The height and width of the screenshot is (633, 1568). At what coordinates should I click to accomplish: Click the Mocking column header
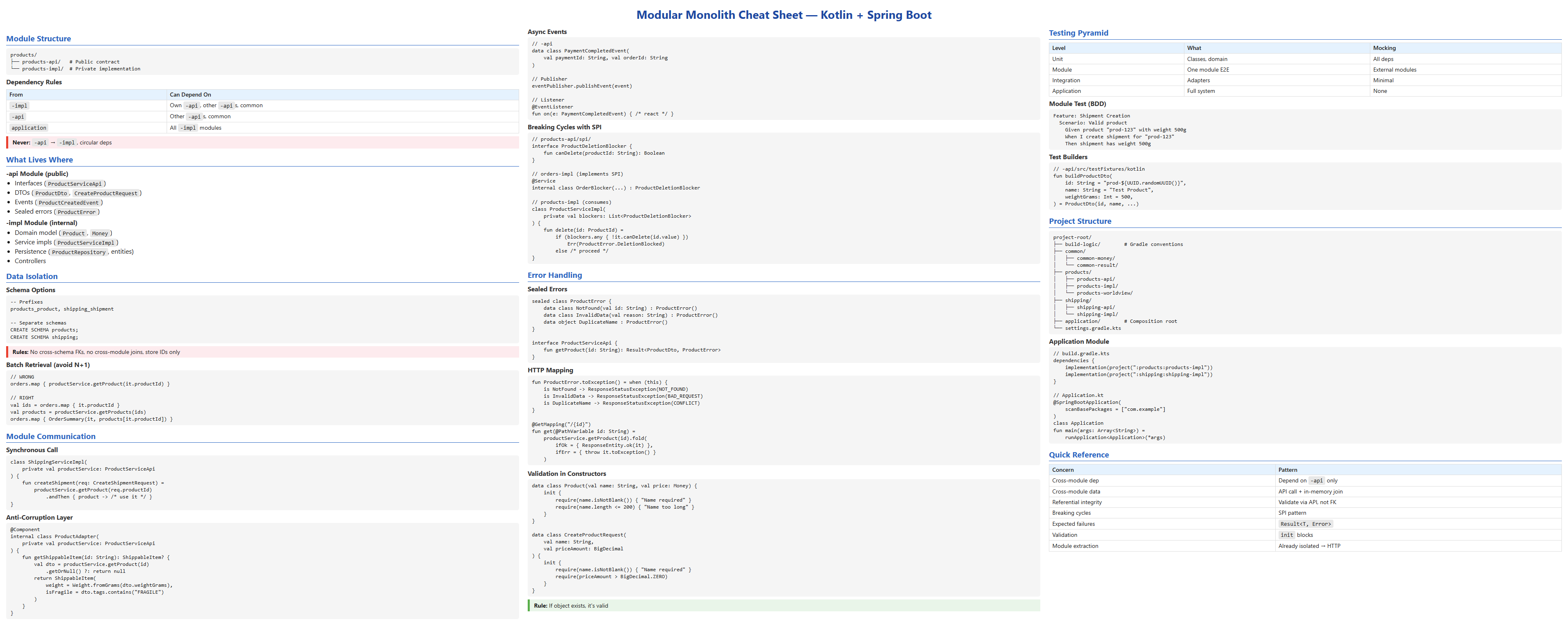1384,48
